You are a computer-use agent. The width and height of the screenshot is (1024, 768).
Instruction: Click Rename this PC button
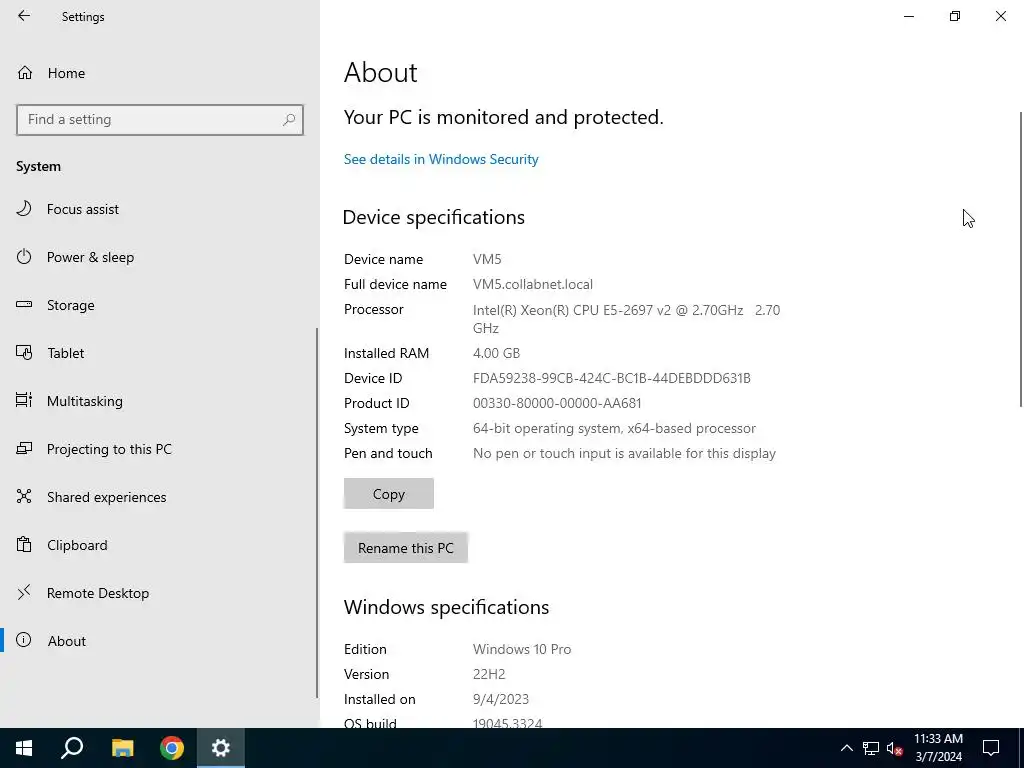pos(406,548)
